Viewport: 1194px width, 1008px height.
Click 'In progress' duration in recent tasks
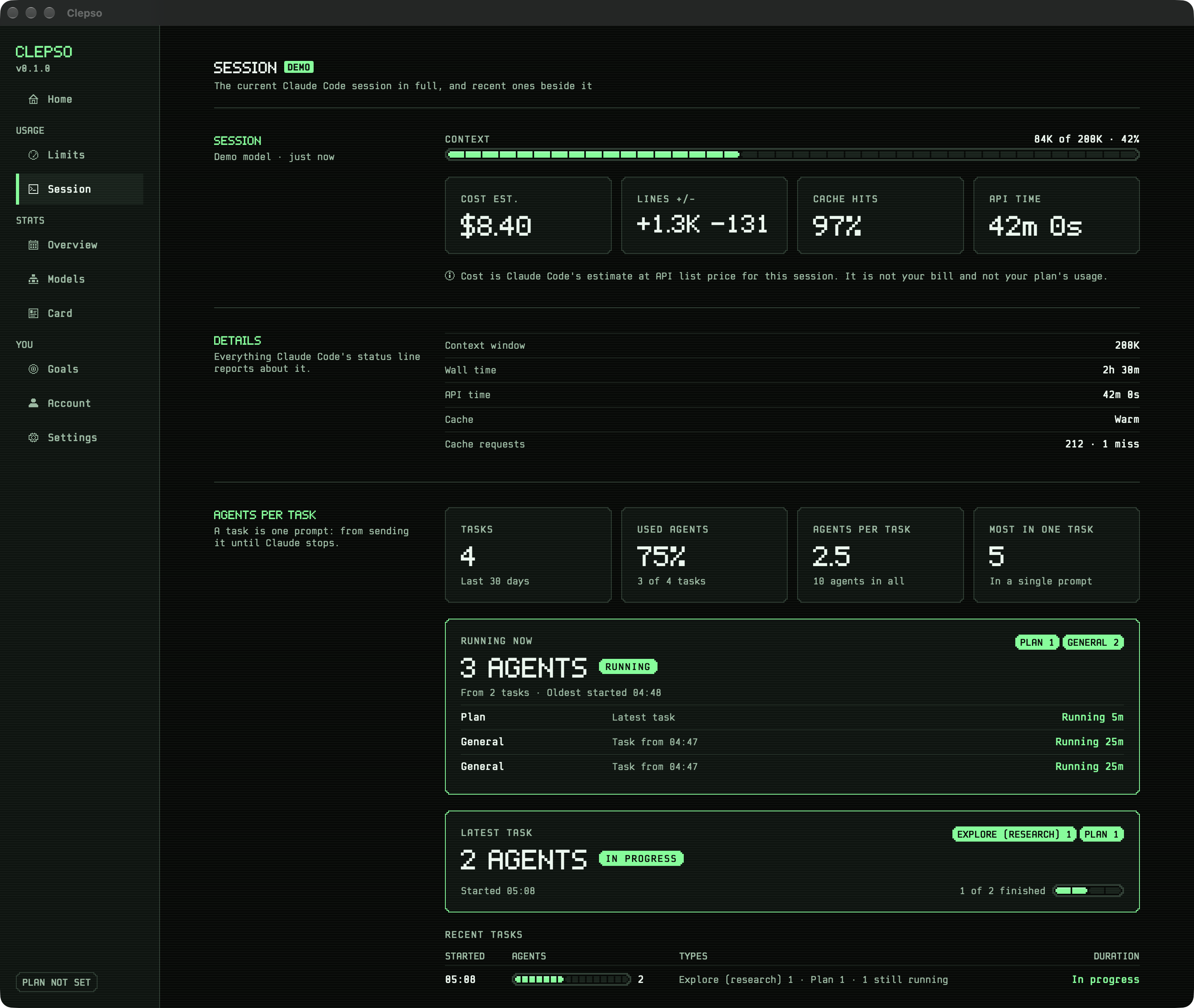[1106, 979]
